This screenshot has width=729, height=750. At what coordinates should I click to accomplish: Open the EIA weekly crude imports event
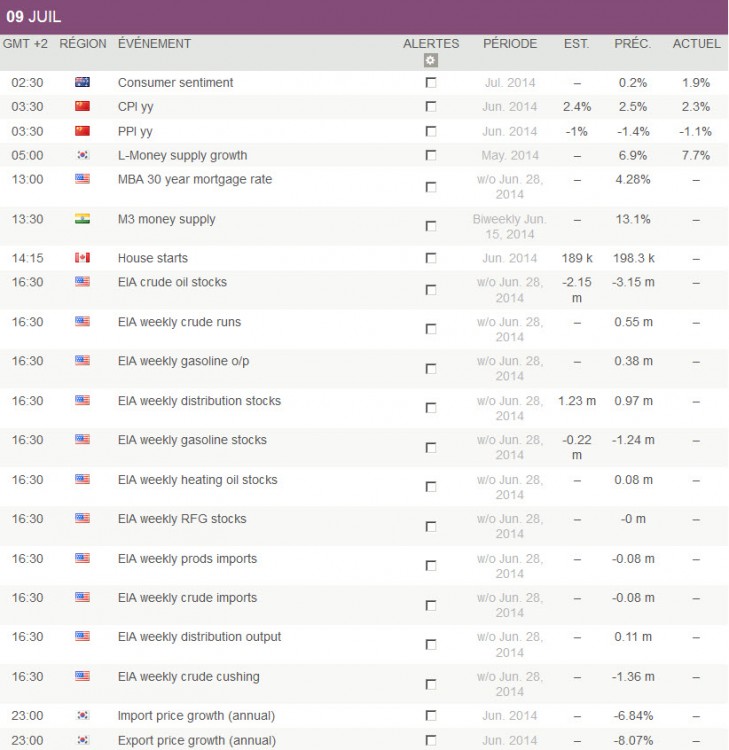point(187,598)
